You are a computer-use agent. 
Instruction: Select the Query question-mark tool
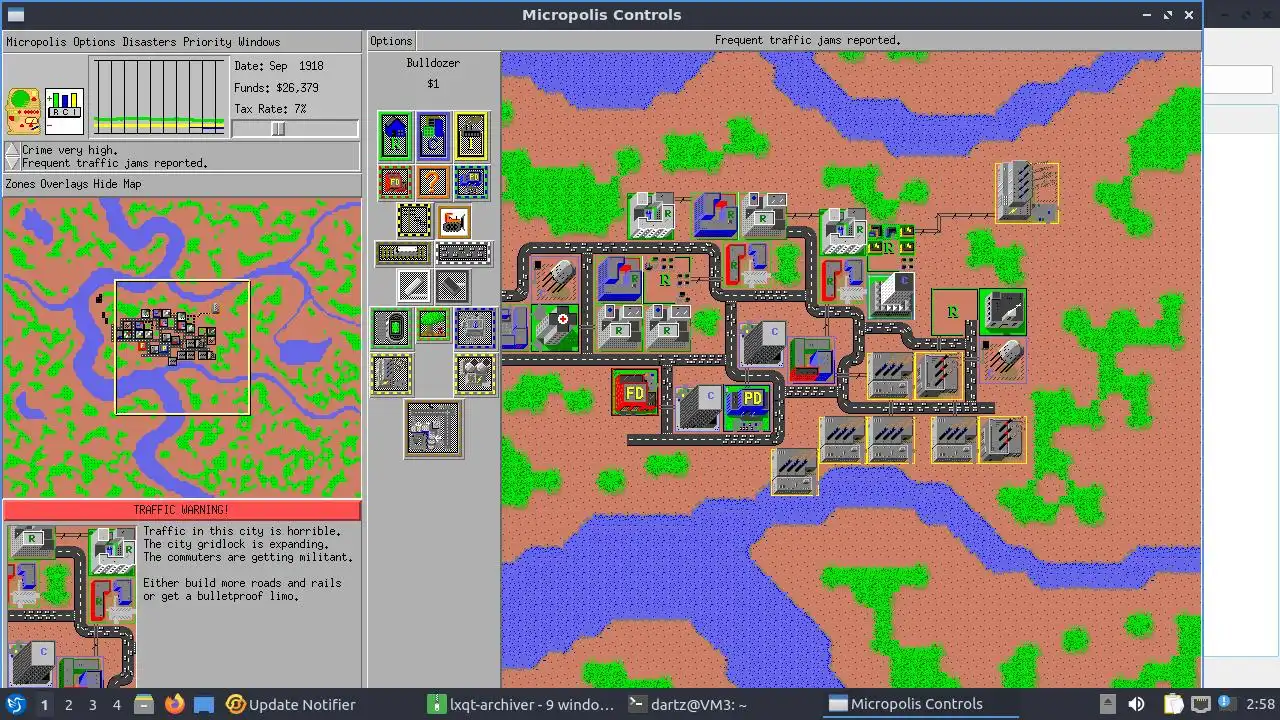point(433,182)
